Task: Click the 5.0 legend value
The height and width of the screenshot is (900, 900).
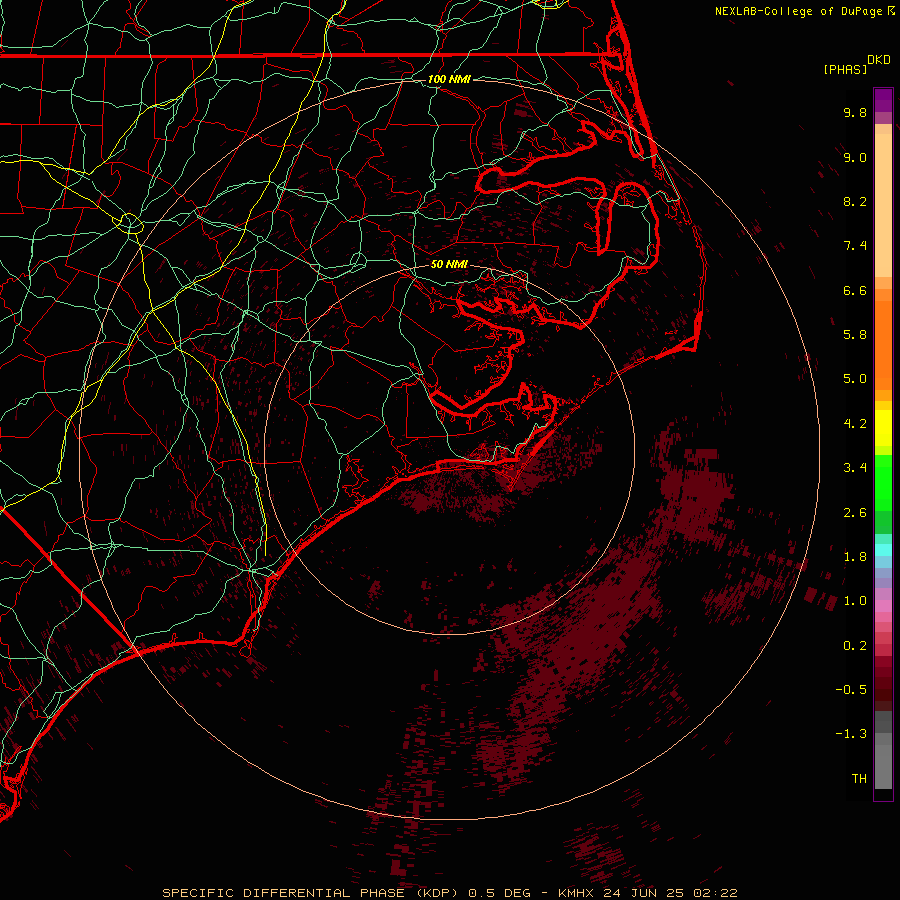Action: 855,379
